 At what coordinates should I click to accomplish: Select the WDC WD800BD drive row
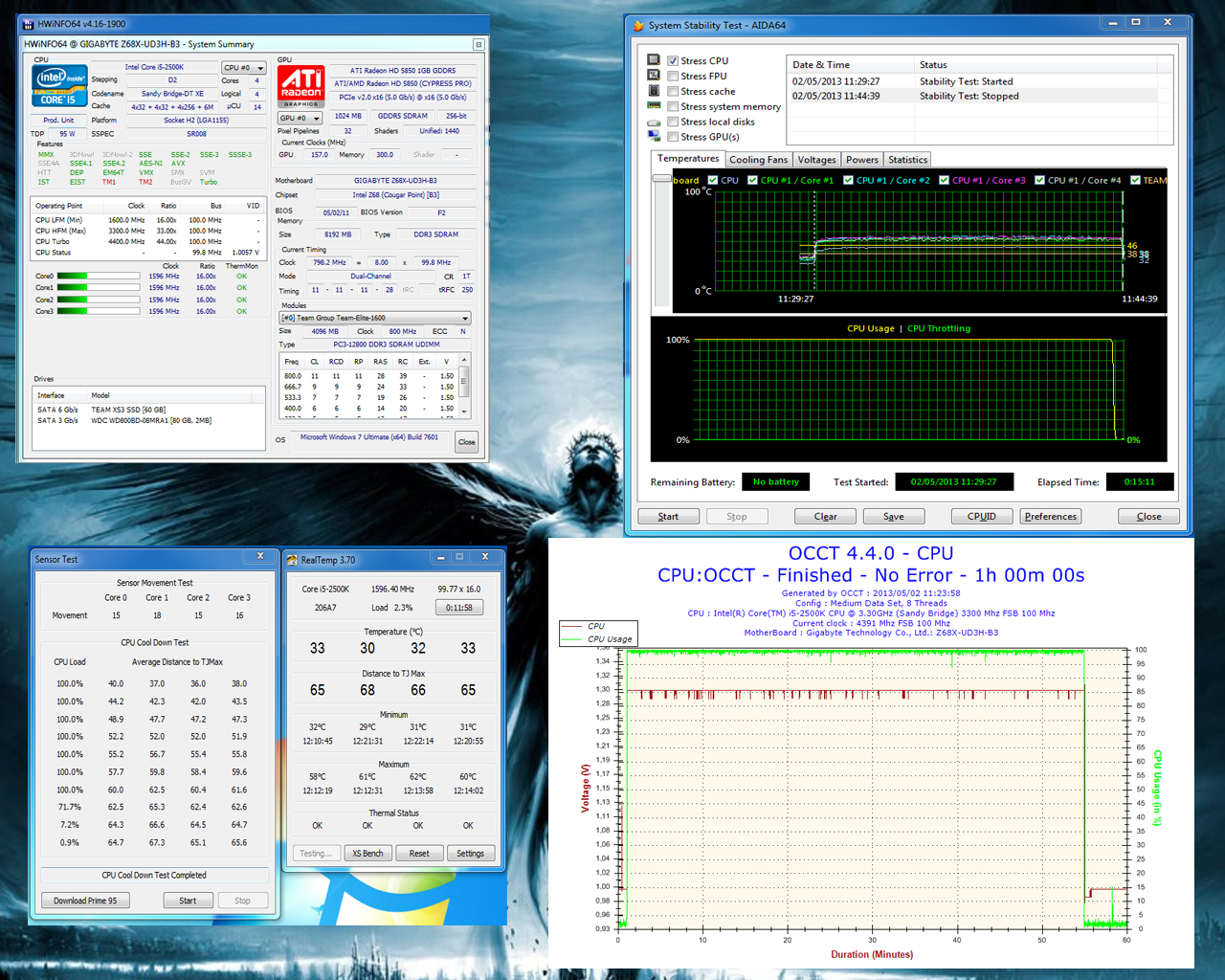click(x=149, y=421)
